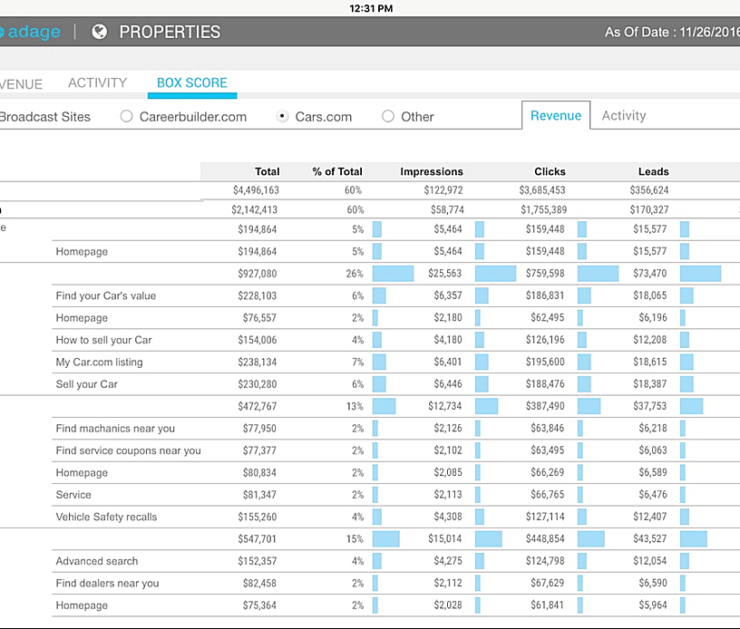
Task: Select the Find dealers near you row
Action: pos(395,584)
